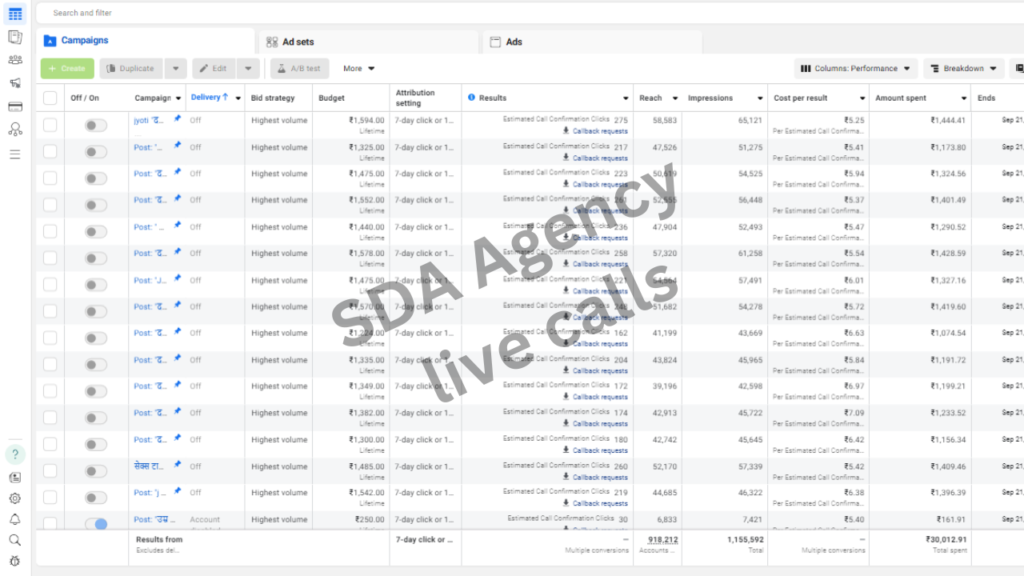The width and height of the screenshot is (1024, 576).
Task: Open the Help question mark icon
Action: click(x=15, y=454)
